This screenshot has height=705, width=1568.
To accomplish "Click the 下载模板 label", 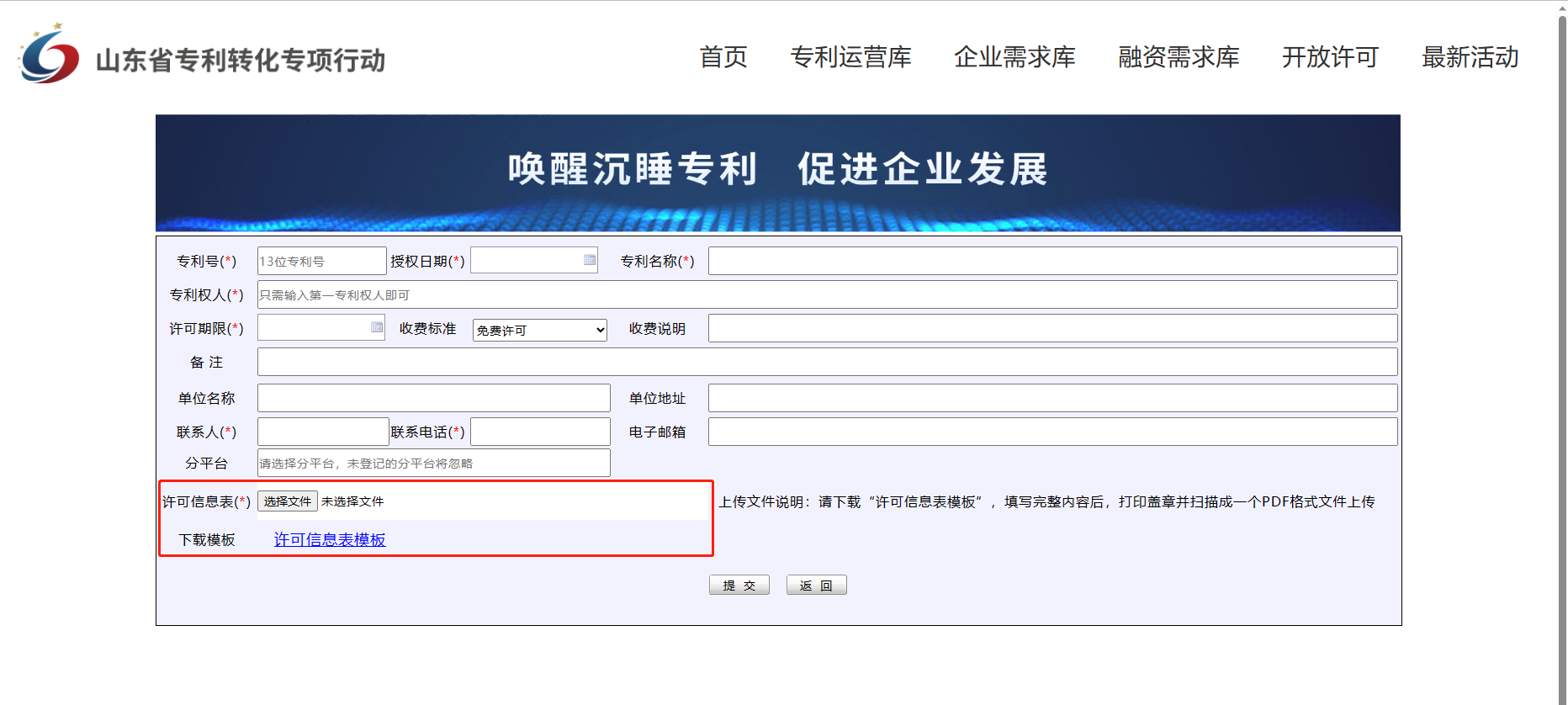I will (207, 539).
